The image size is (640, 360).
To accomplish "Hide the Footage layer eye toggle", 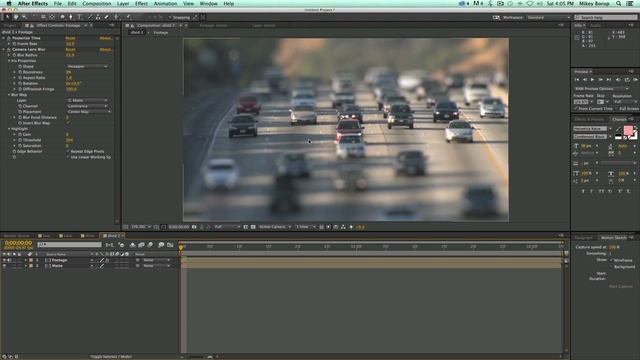I will 4,260.
